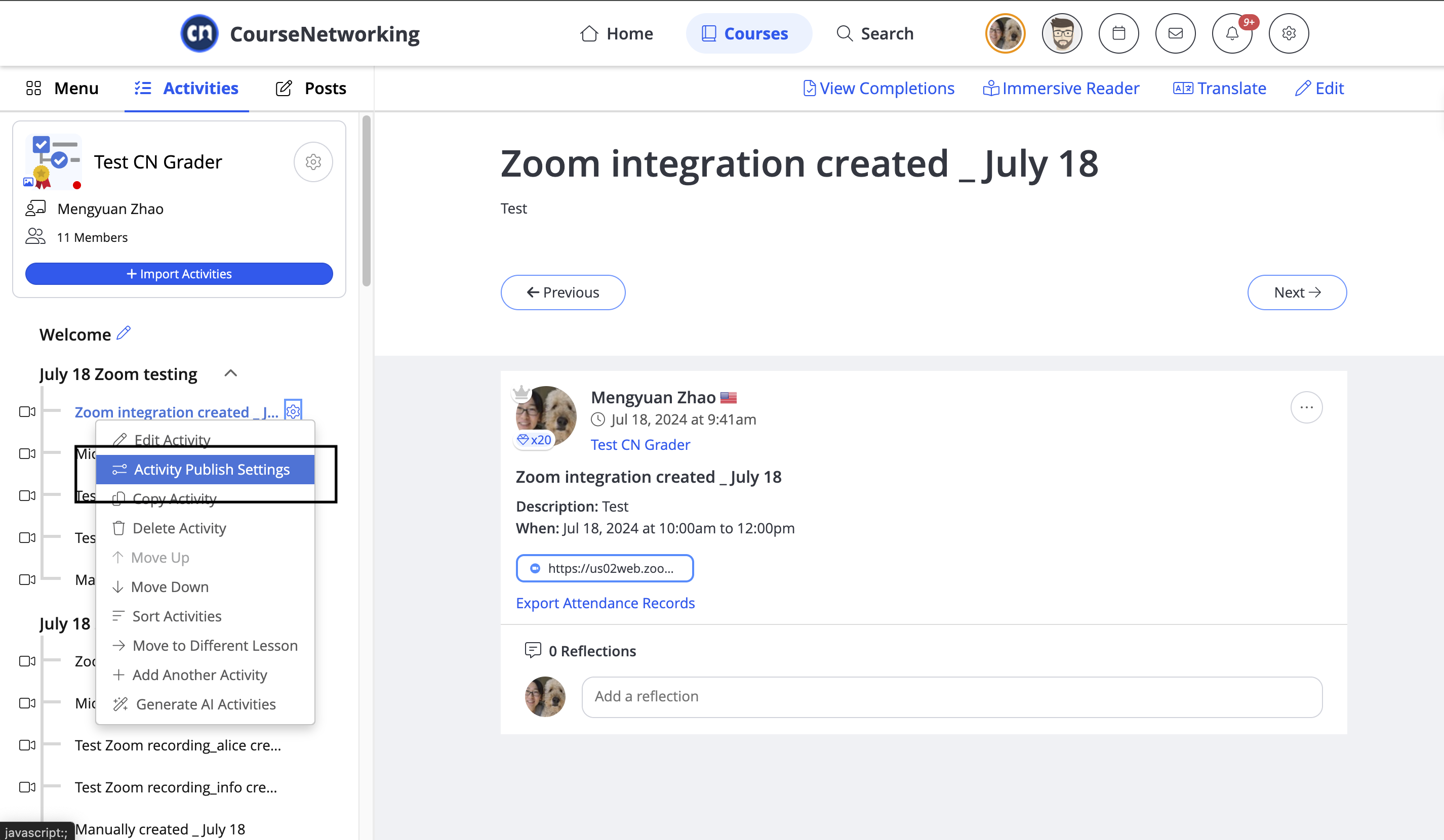Open the mail inbox icon
The height and width of the screenshot is (840, 1444).
click(x=1175, y=34)
